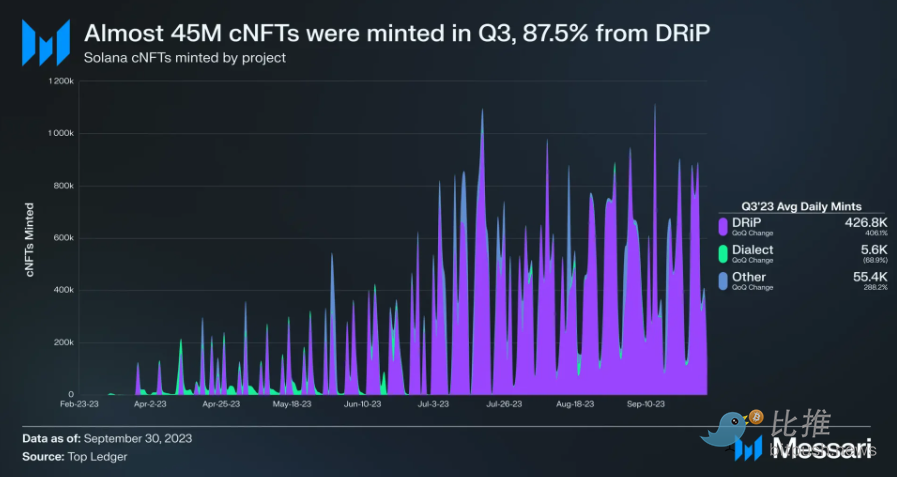The height and width of the screenshot is (477, 897).
Task: Click the 200k y-axis tick
Action: click(x=63, y=343)
